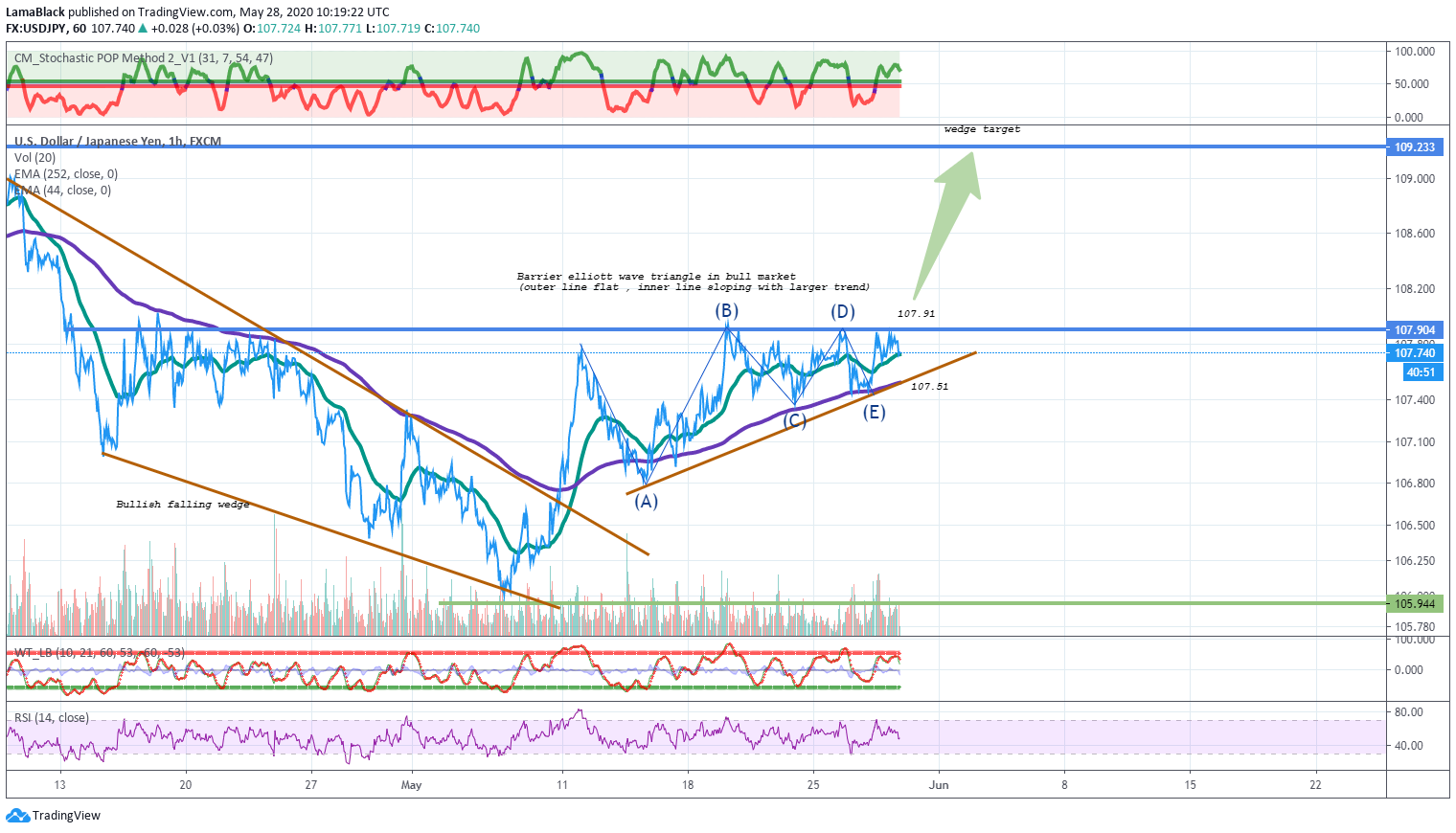
Task: Select the wave label (C)
Action: pos(794,420)
